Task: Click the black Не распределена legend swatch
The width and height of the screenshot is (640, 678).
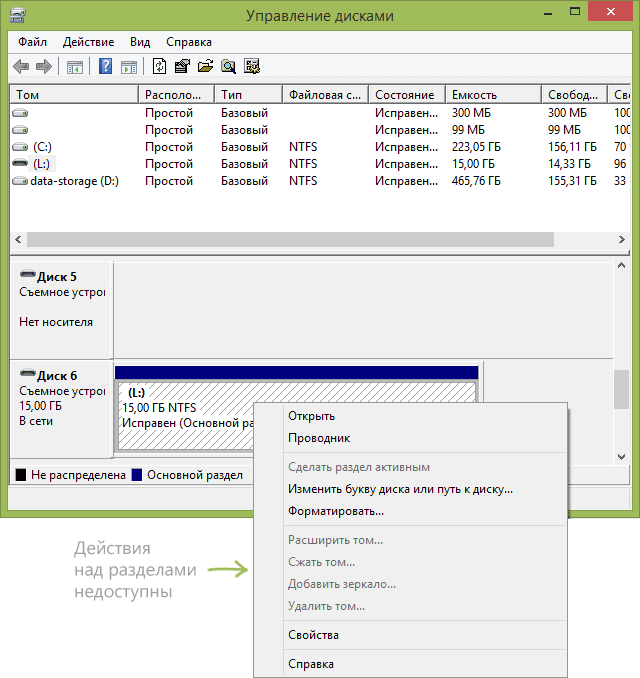Action: click(x=21, y=475)
